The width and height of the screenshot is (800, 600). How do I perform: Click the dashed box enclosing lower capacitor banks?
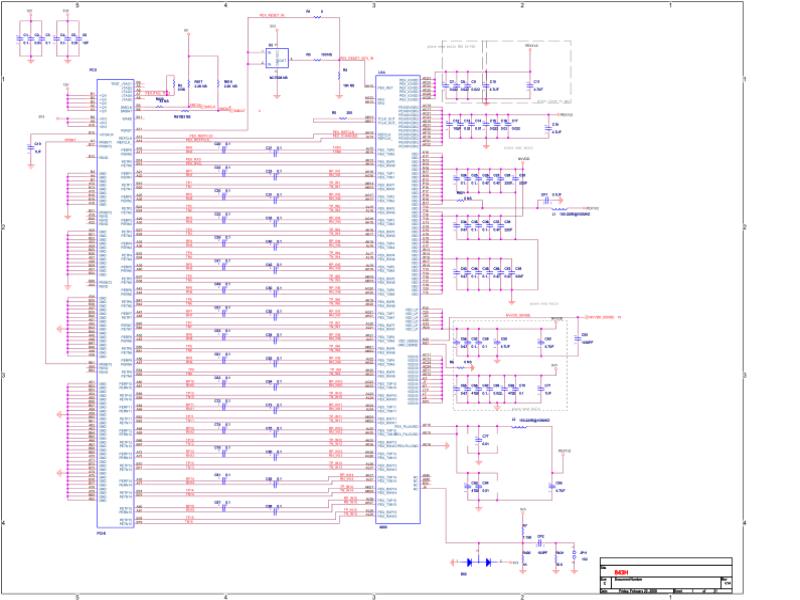[x=510, y=364]
